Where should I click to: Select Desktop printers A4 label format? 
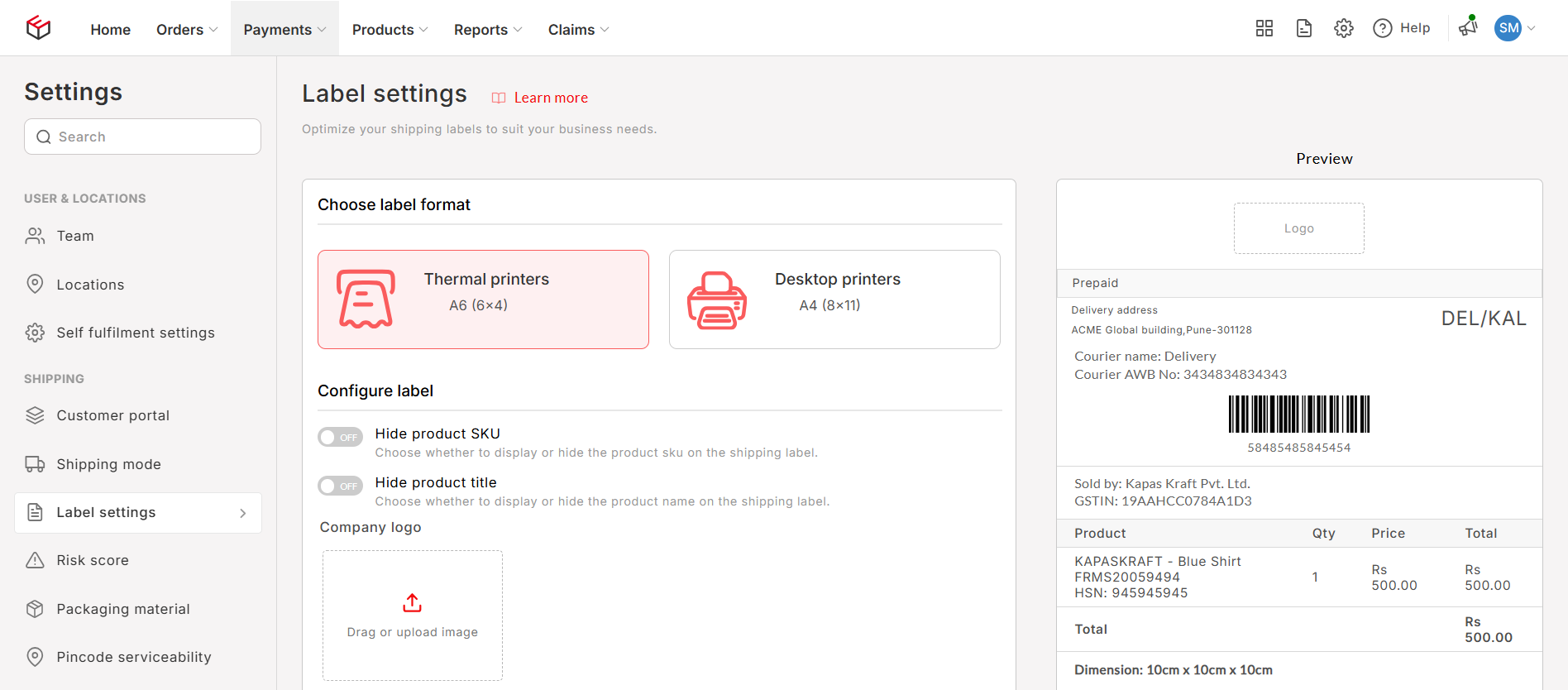click(x=834, y=299)
